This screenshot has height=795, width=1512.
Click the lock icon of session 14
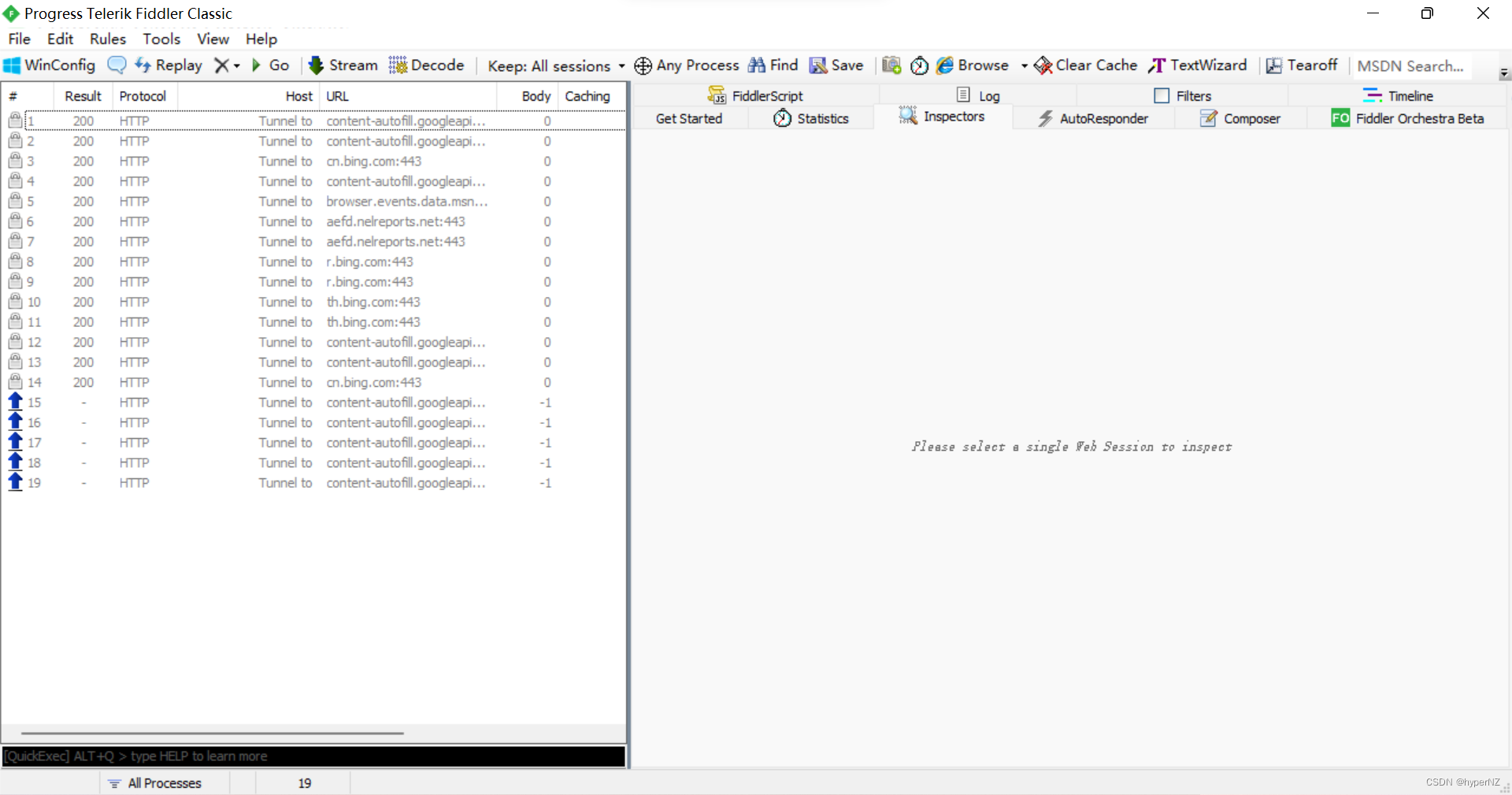15,381
